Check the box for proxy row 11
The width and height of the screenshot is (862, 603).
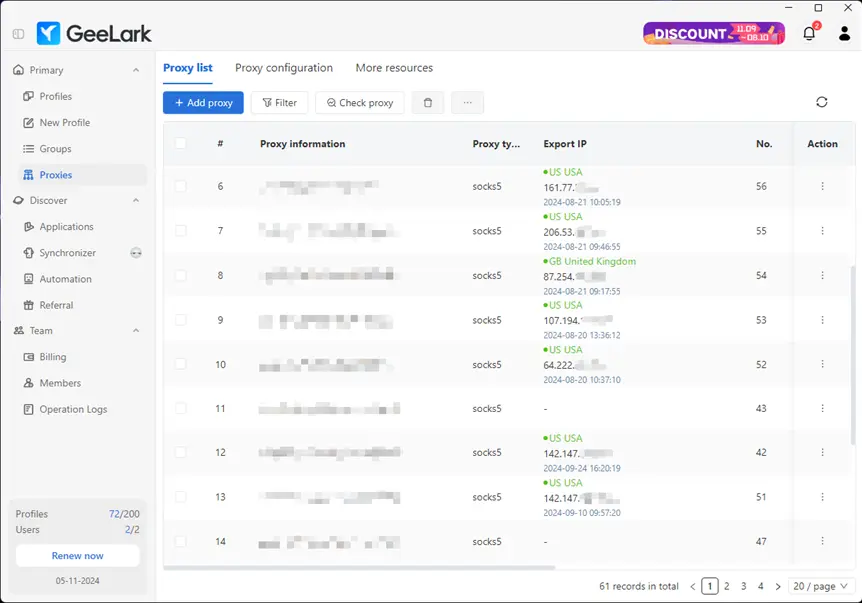[181, 408]
